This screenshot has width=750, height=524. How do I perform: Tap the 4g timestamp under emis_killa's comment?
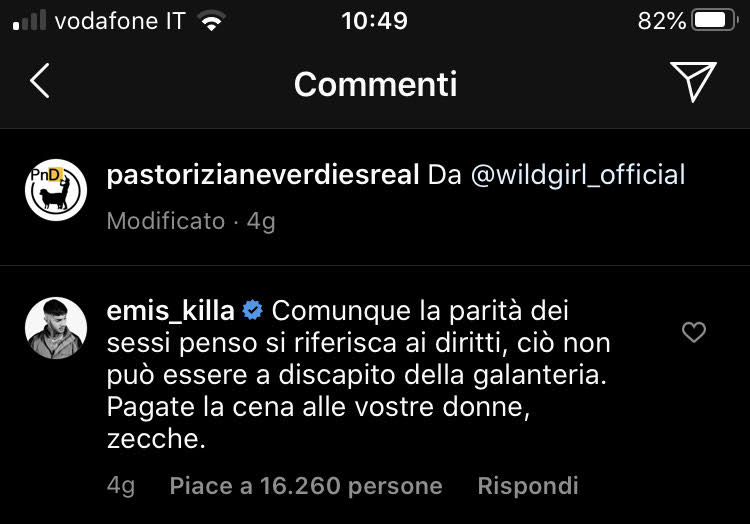coord(121,486)
